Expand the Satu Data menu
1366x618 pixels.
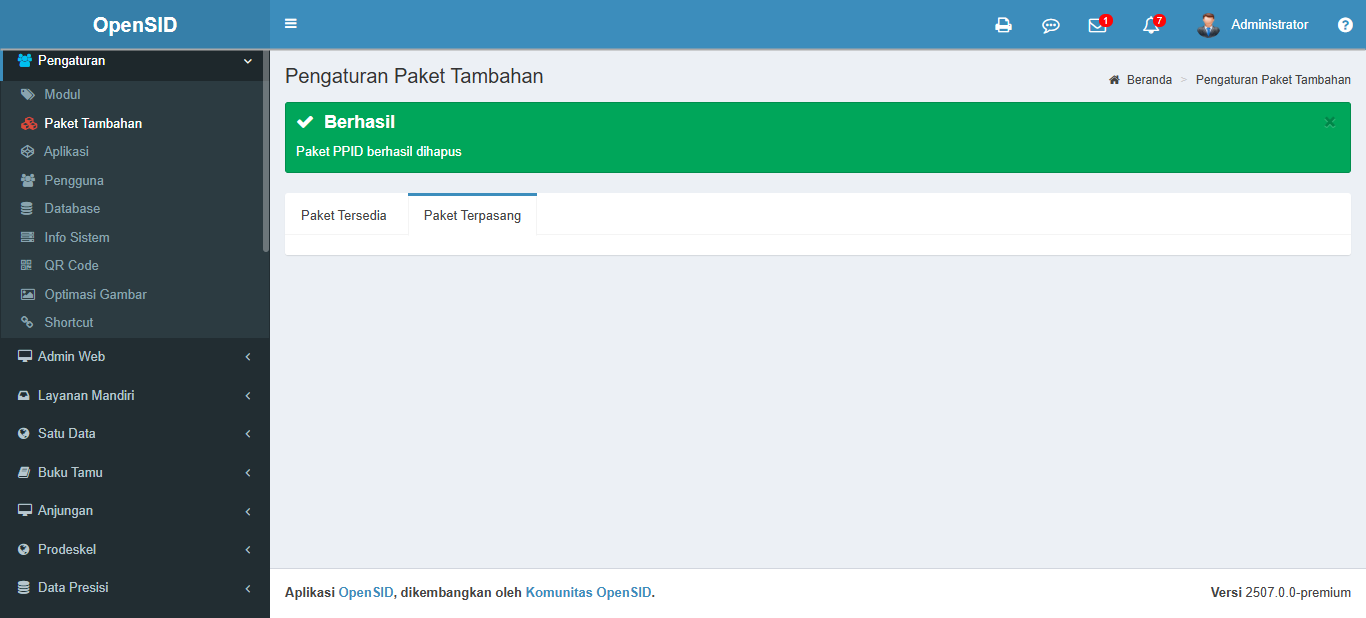[x=135, y=434]
